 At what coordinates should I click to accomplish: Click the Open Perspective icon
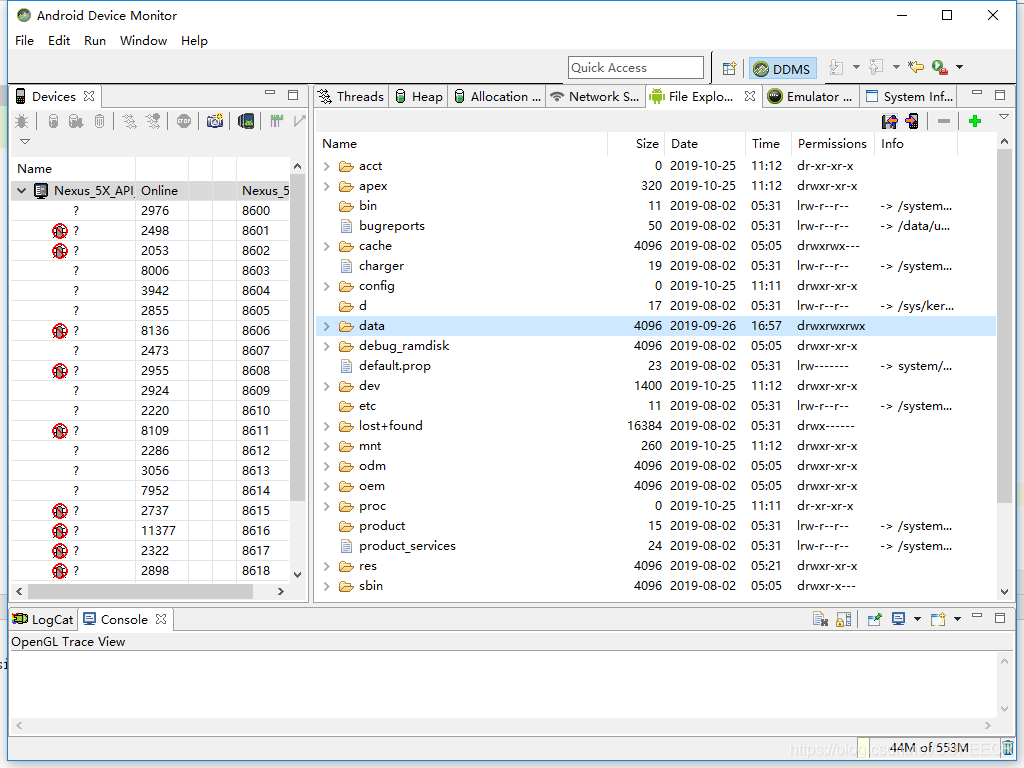point(729,68)
